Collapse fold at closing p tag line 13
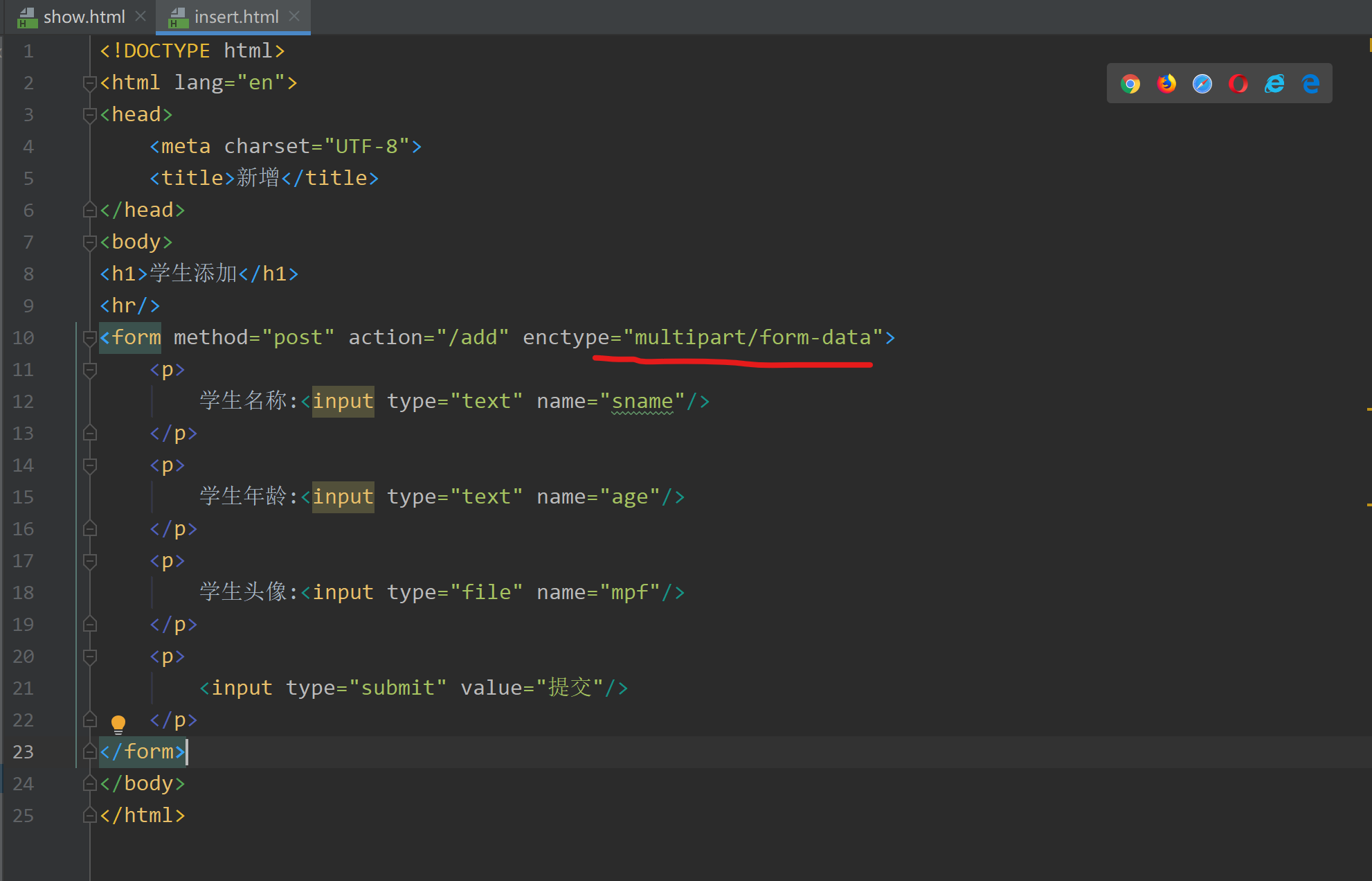Viewport: 1372px width, 881px height. tap(89, 433)
